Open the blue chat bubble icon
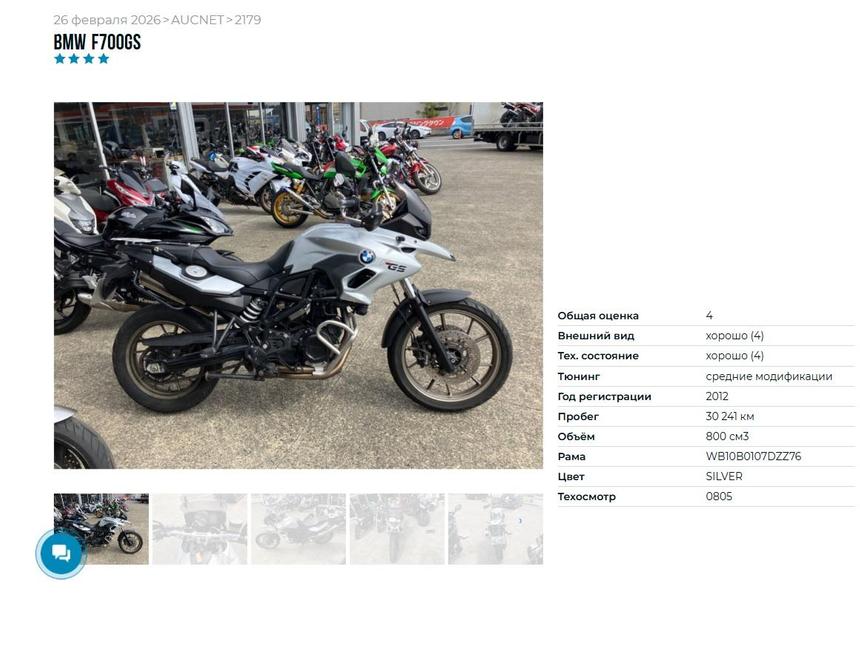 (61, 553)
